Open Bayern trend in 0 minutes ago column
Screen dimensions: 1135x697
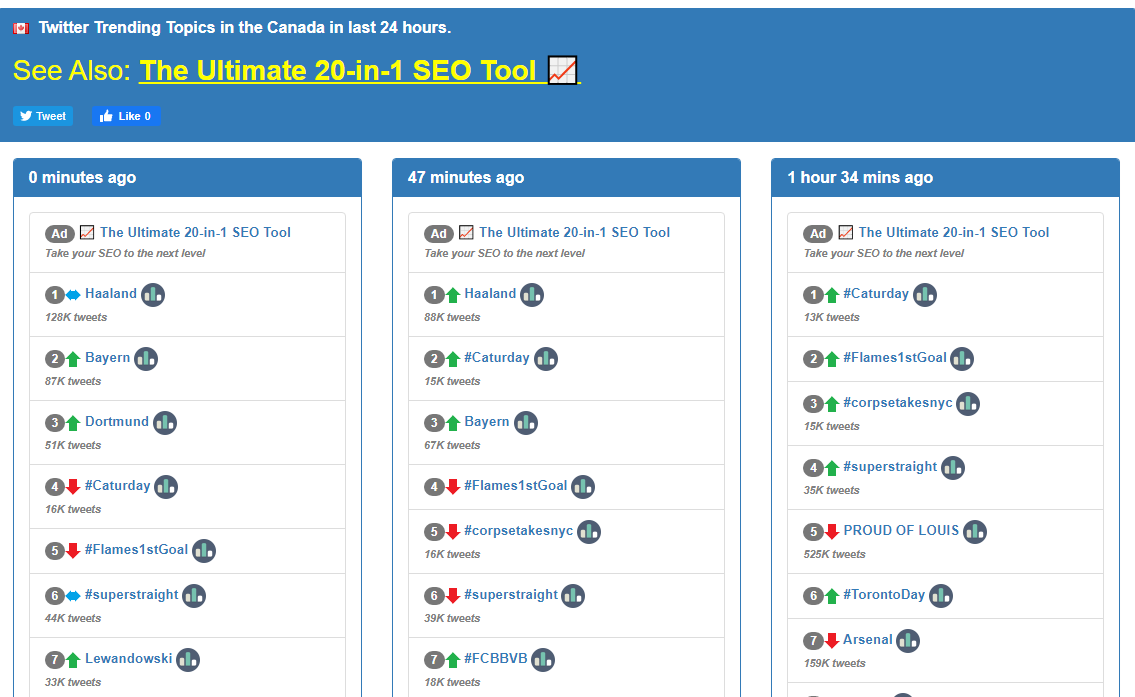click(107, 358)
